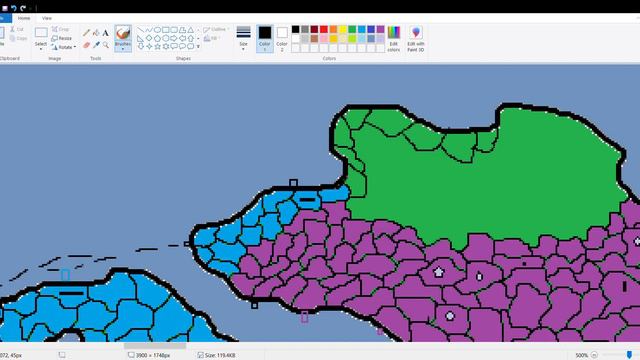Open Customize Quick Access Toolbar dropdown

(x=31, y=8)
